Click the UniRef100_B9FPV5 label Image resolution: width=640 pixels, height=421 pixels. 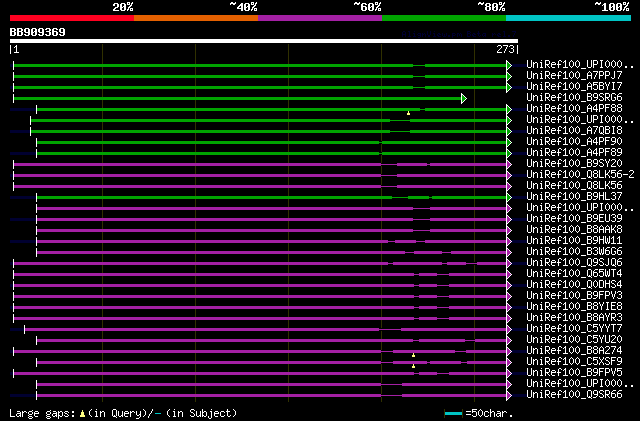pos(574,373)
